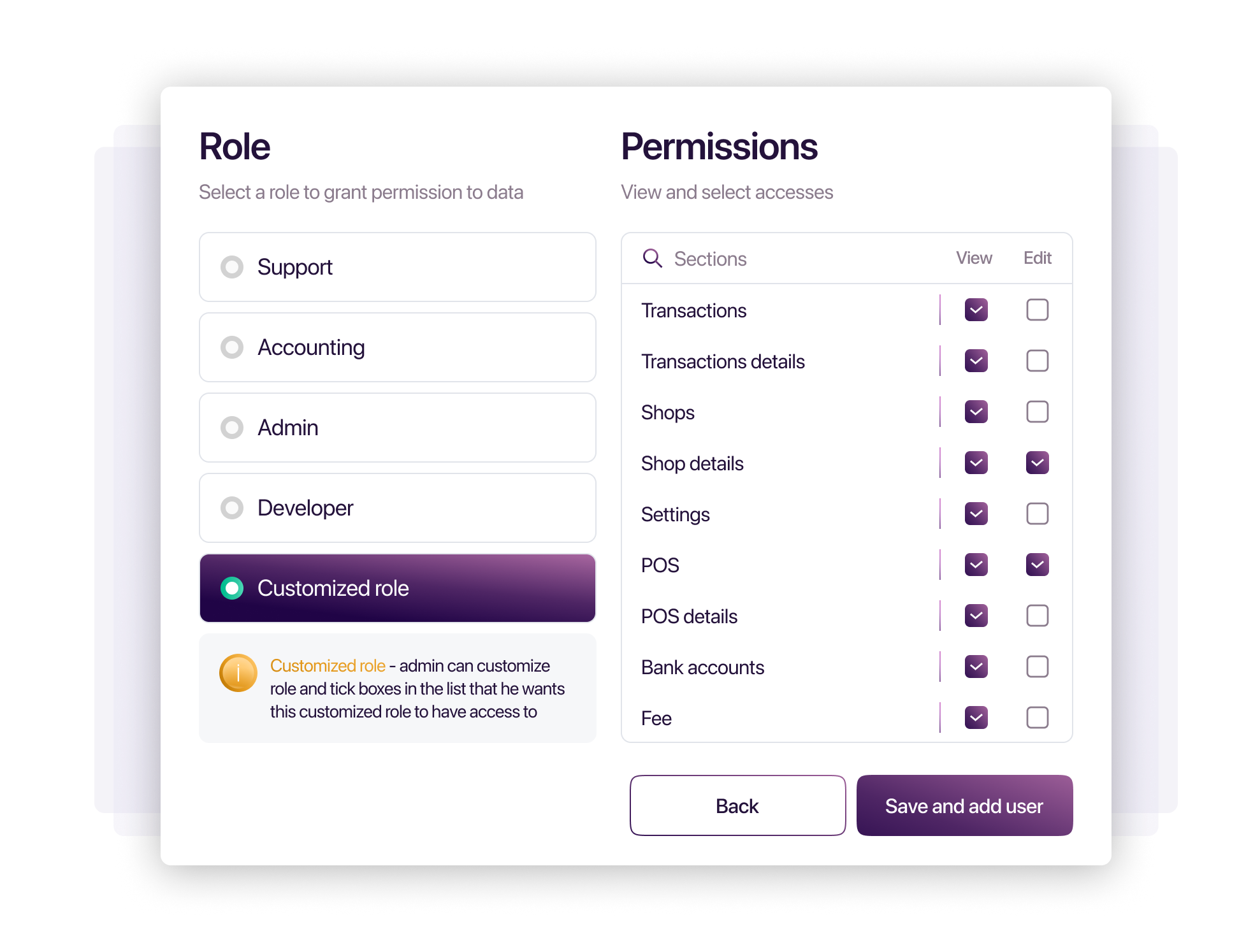The height and width of the screenshot is (952, 1253).
Task: Disable View access for Shops
Action: pyautogui.click(x=976, y=412)
